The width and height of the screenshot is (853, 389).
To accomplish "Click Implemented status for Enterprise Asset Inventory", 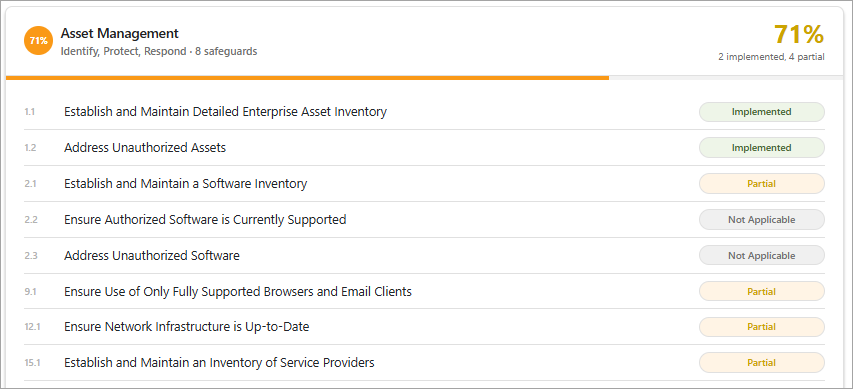I will pyautogui.click(x=762, y=112).
